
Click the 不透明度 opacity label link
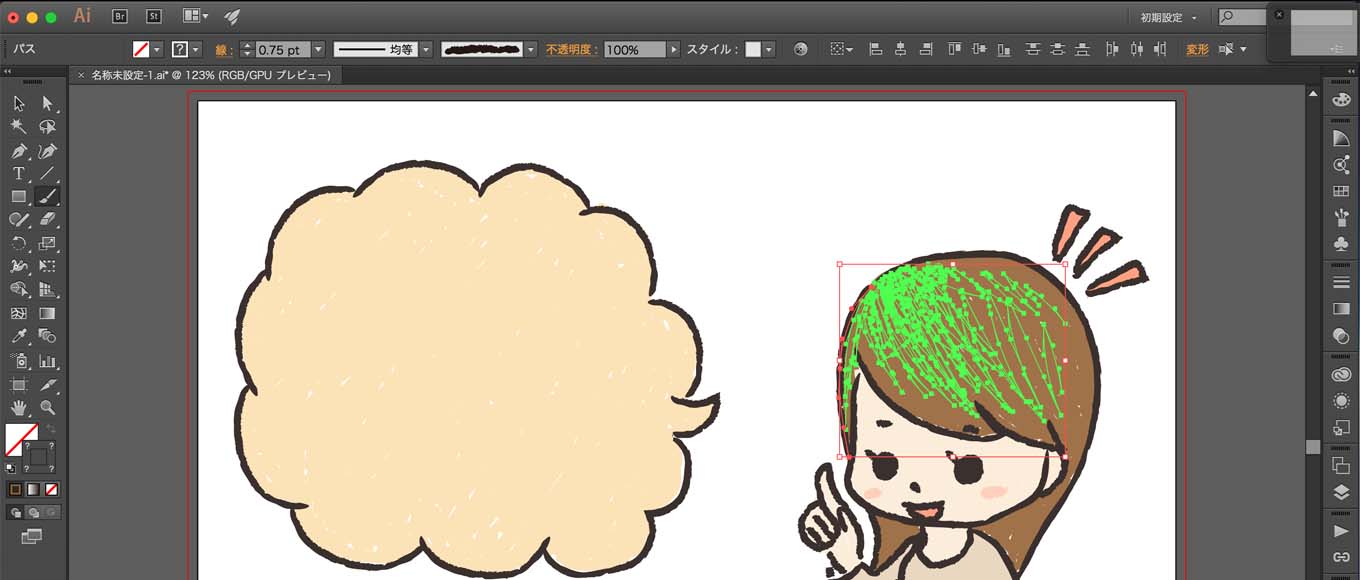pyautogui.click(x=571, y=49)
